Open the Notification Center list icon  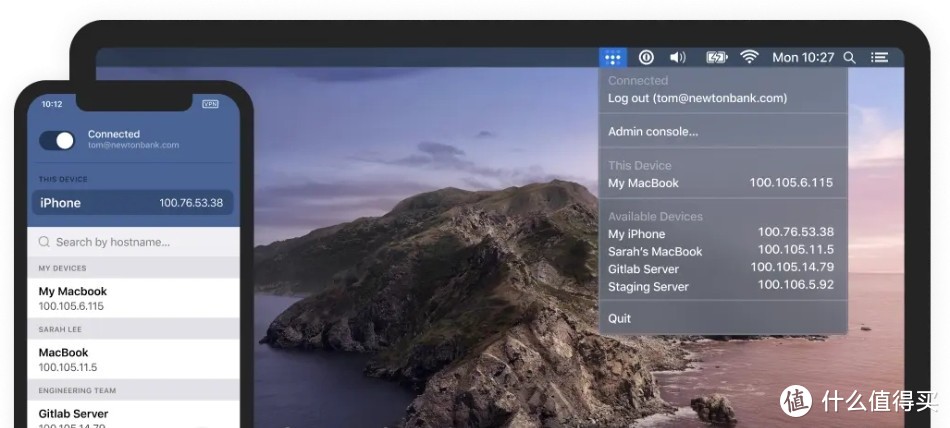879,58
